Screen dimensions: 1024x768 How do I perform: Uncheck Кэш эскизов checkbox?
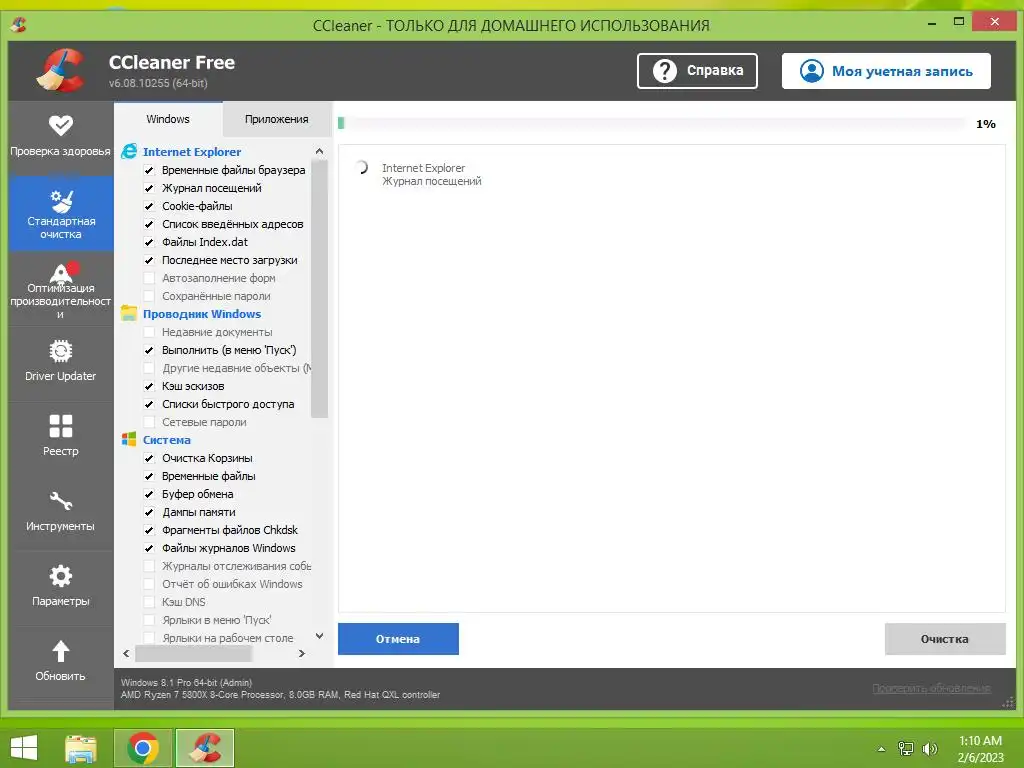pyautogui.click(x=149, y=386)
